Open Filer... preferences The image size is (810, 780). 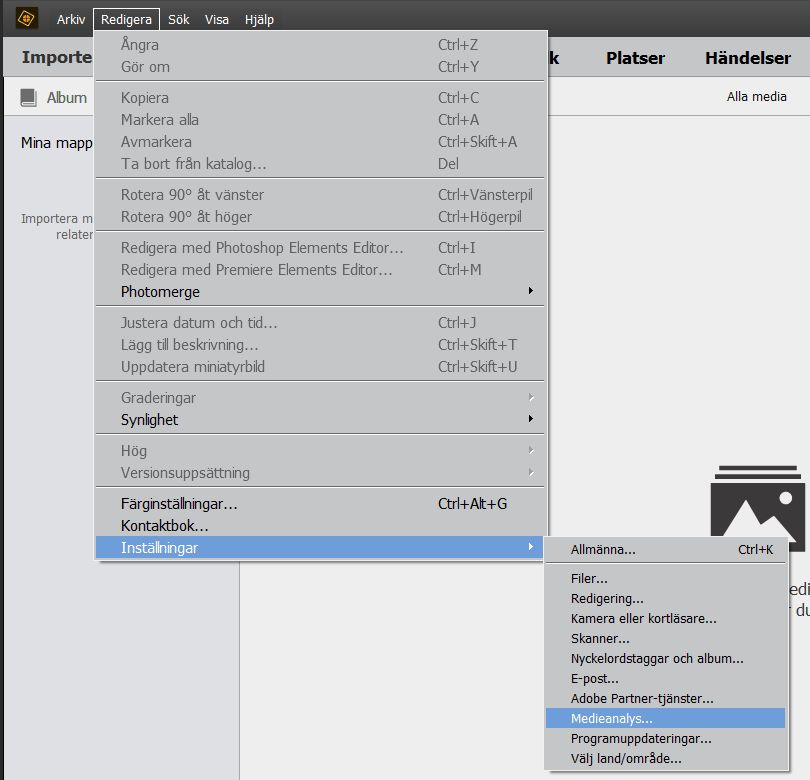[x=666, y=579]
